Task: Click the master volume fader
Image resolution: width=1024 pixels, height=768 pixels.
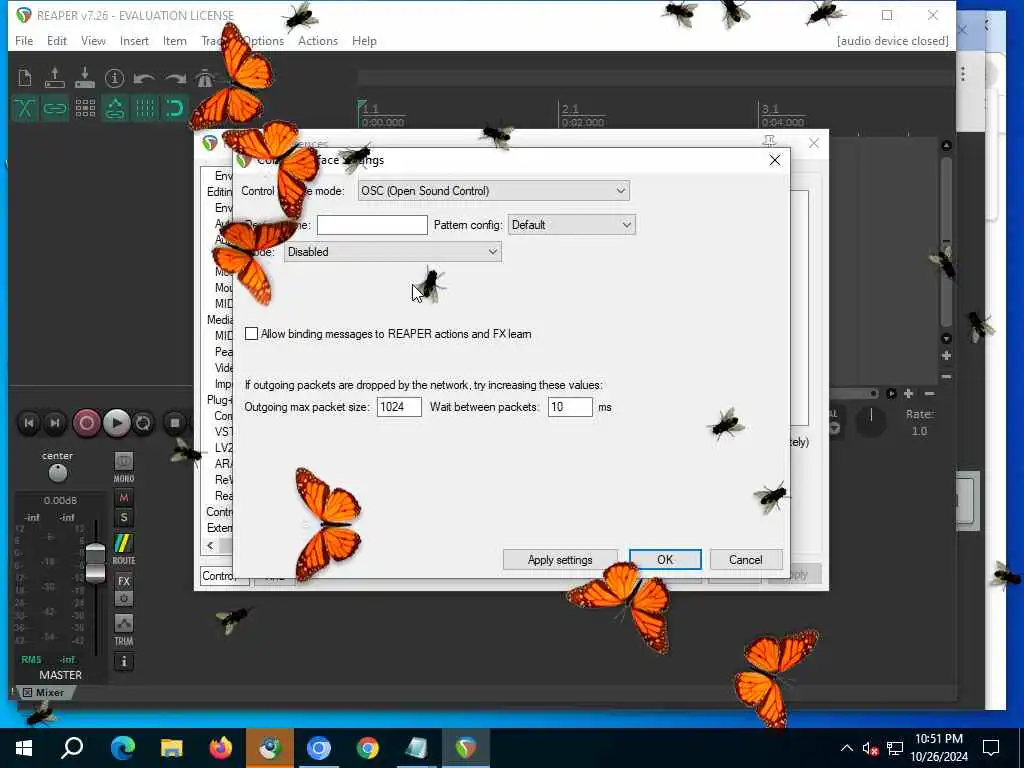Action: pyautogui.click(x=95, y=562)
